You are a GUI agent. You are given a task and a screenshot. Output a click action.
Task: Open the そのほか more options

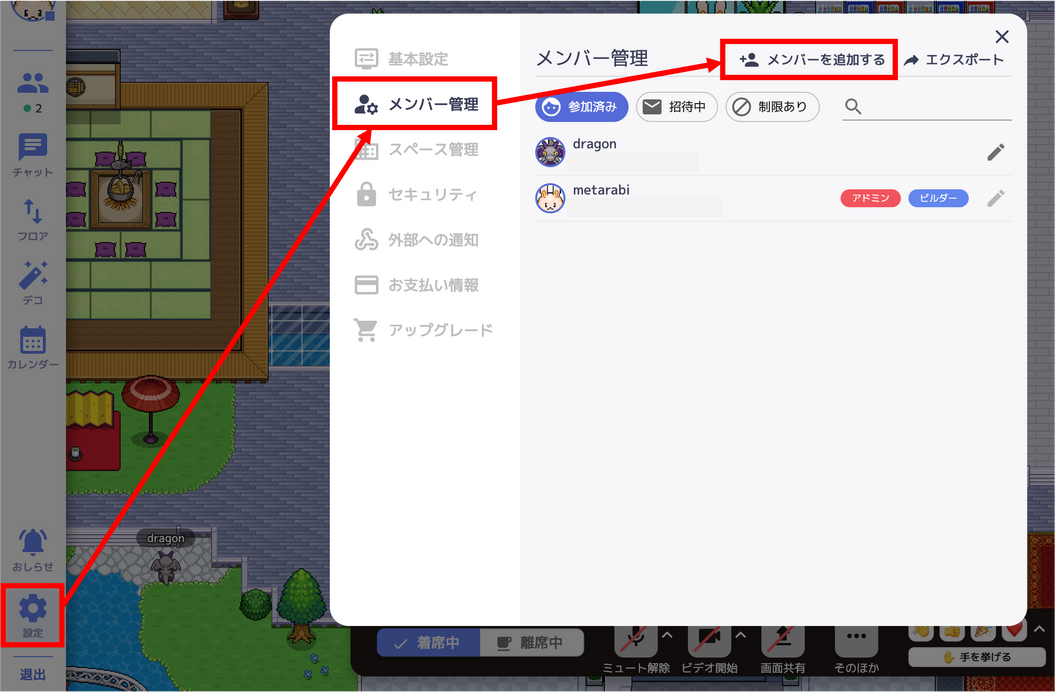click(x=856, y=642)
